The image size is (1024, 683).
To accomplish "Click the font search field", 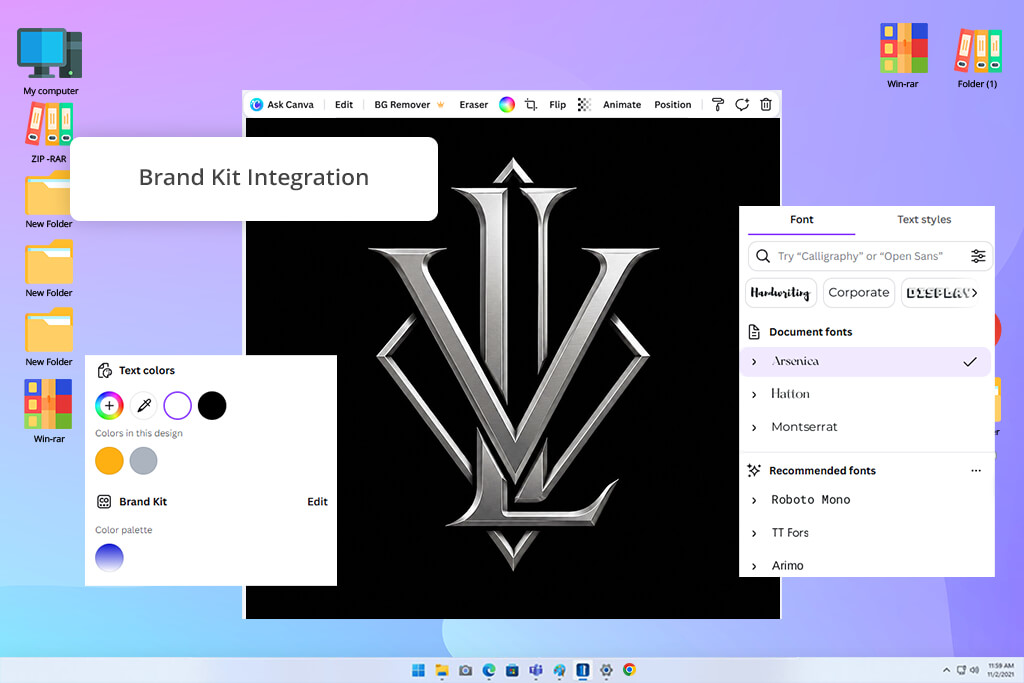I will (x=870, y=256).
